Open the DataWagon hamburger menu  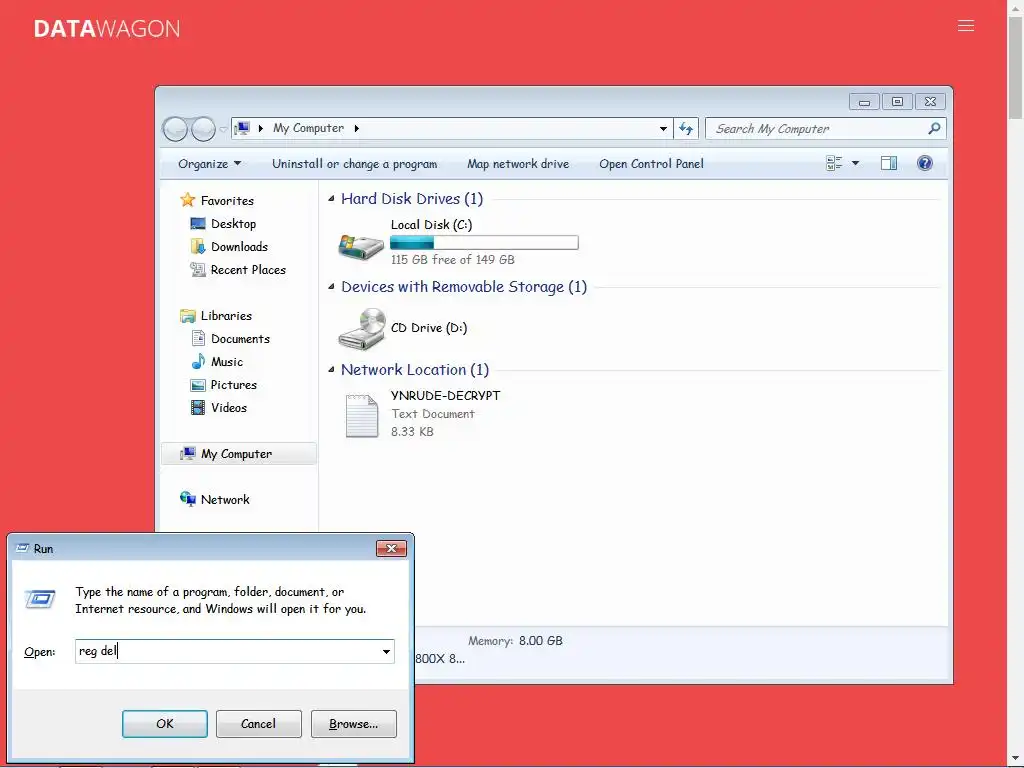coord(966,26)
